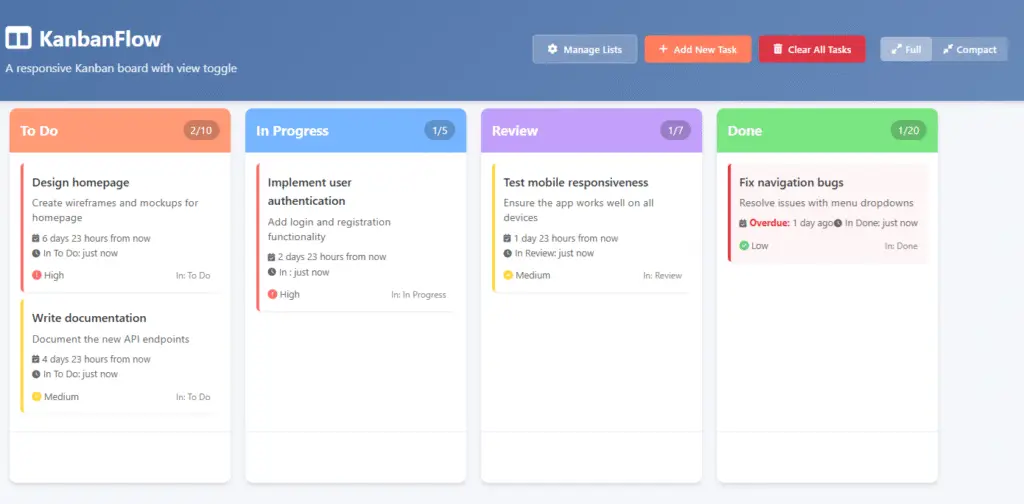Click the plus icon in Add New Task
This screenshot has width=1024, height=504.
(663, 50)
